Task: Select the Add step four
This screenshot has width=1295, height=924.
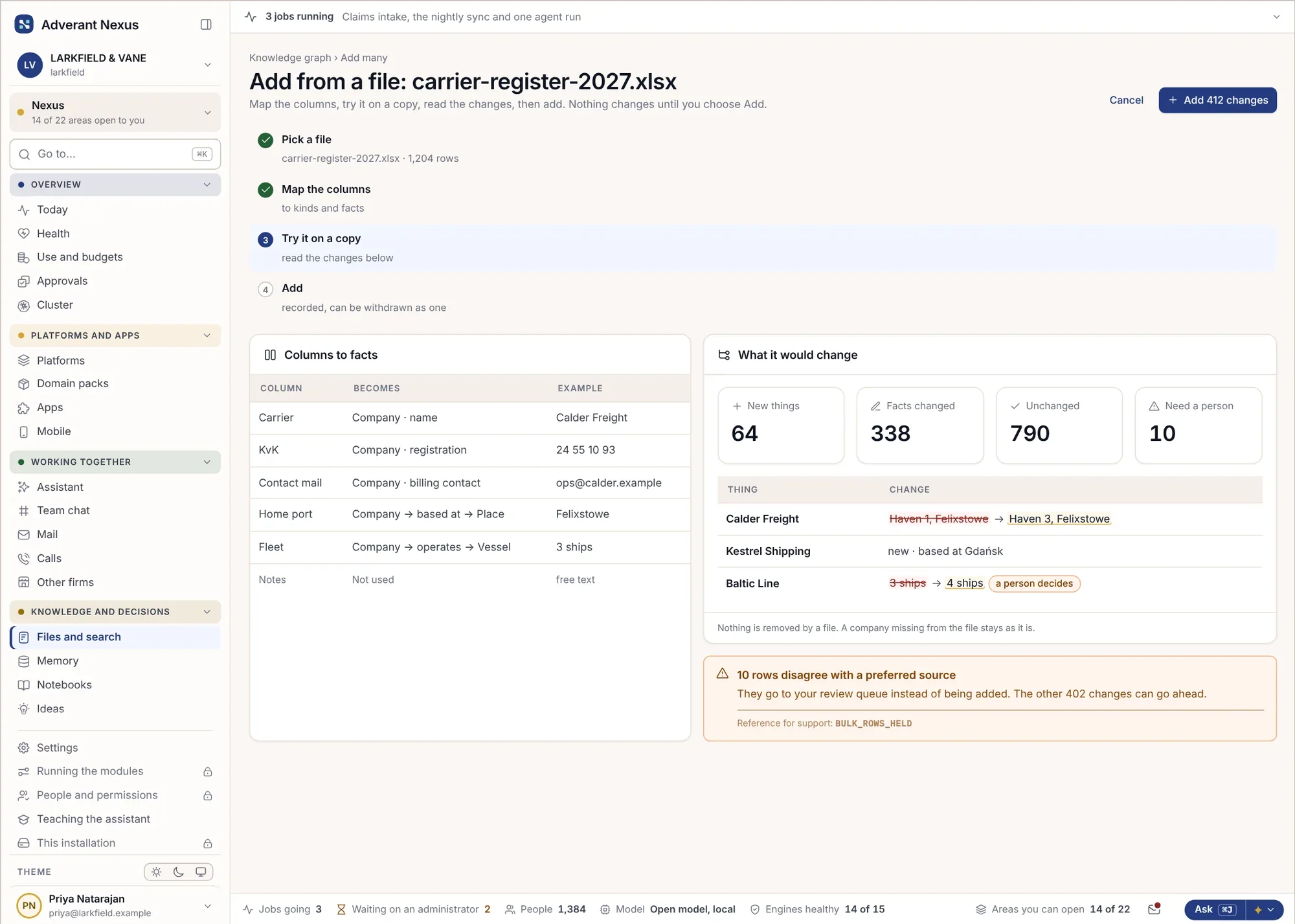Action: [763, 298]
